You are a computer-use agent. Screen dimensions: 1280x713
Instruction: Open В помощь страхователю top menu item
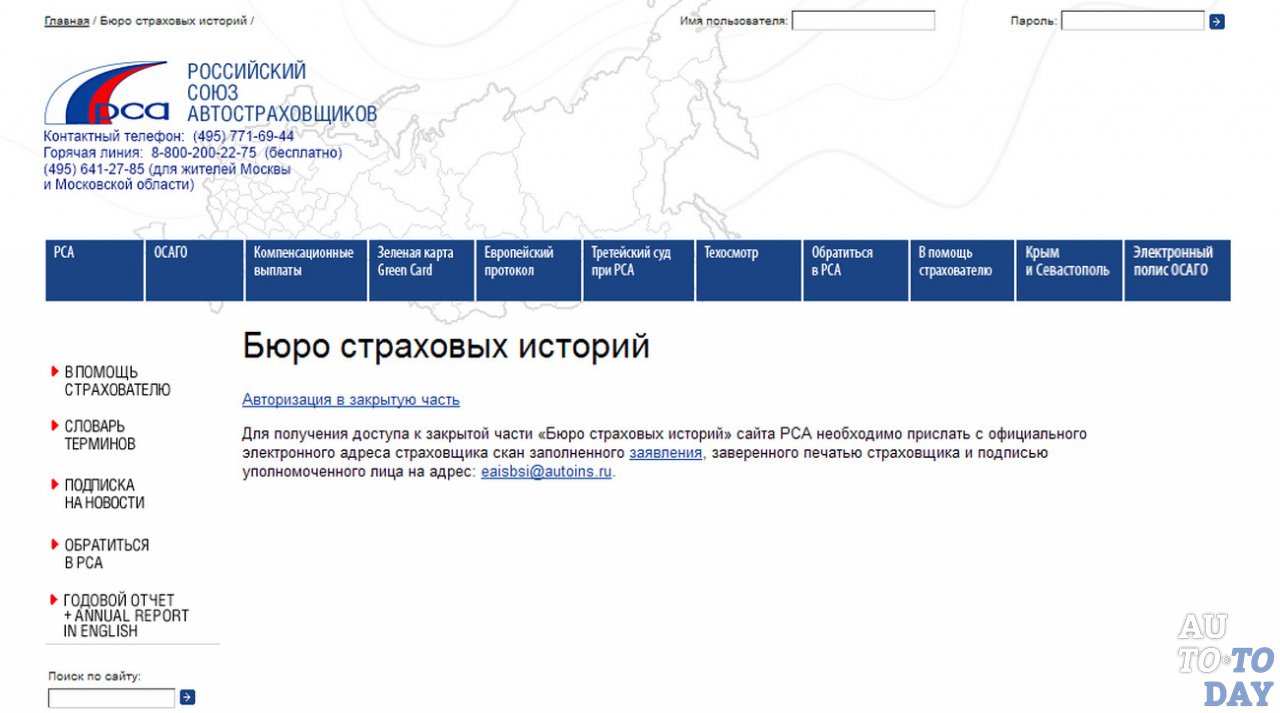pos(962,270)
